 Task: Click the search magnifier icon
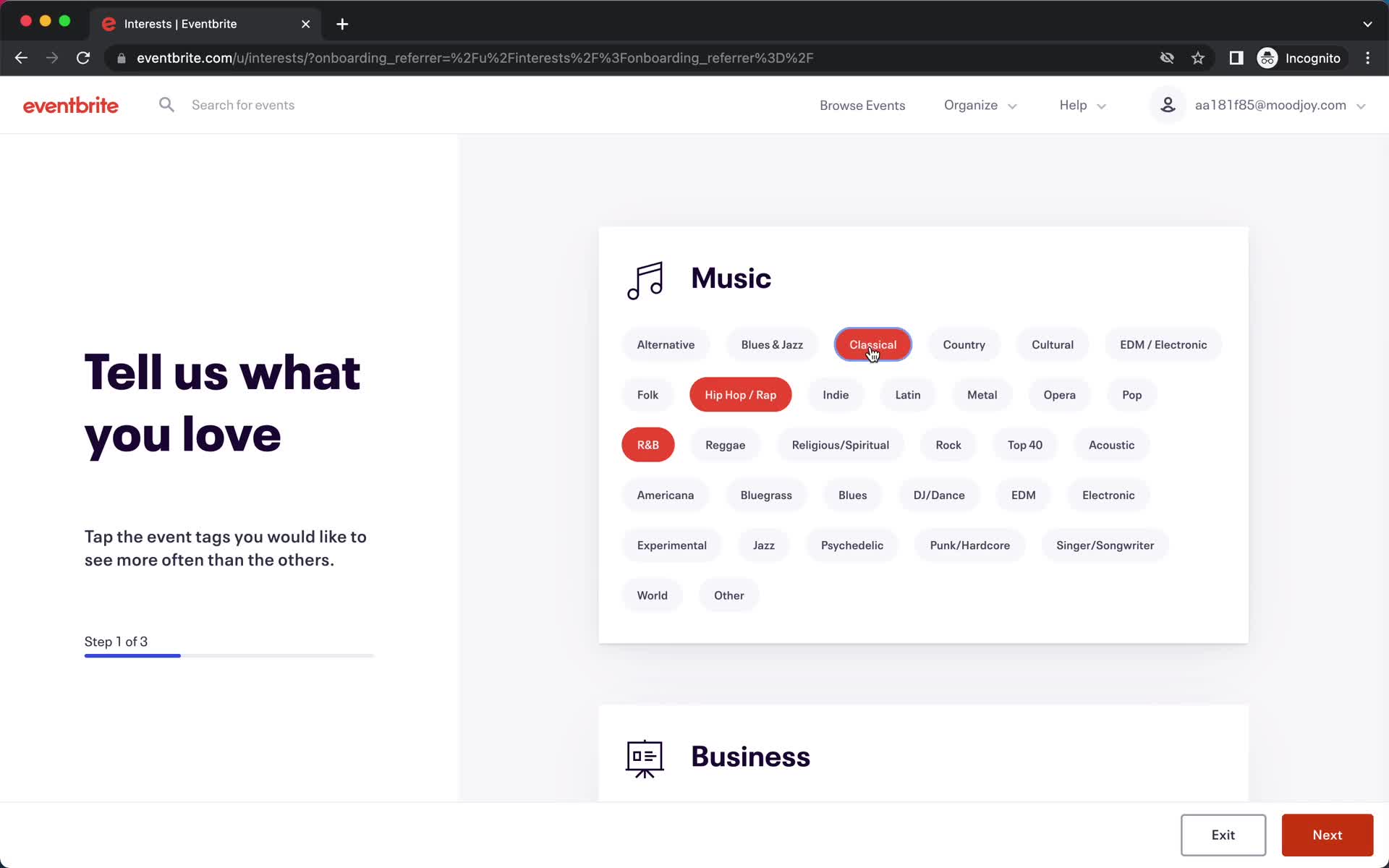pos(167,104)
